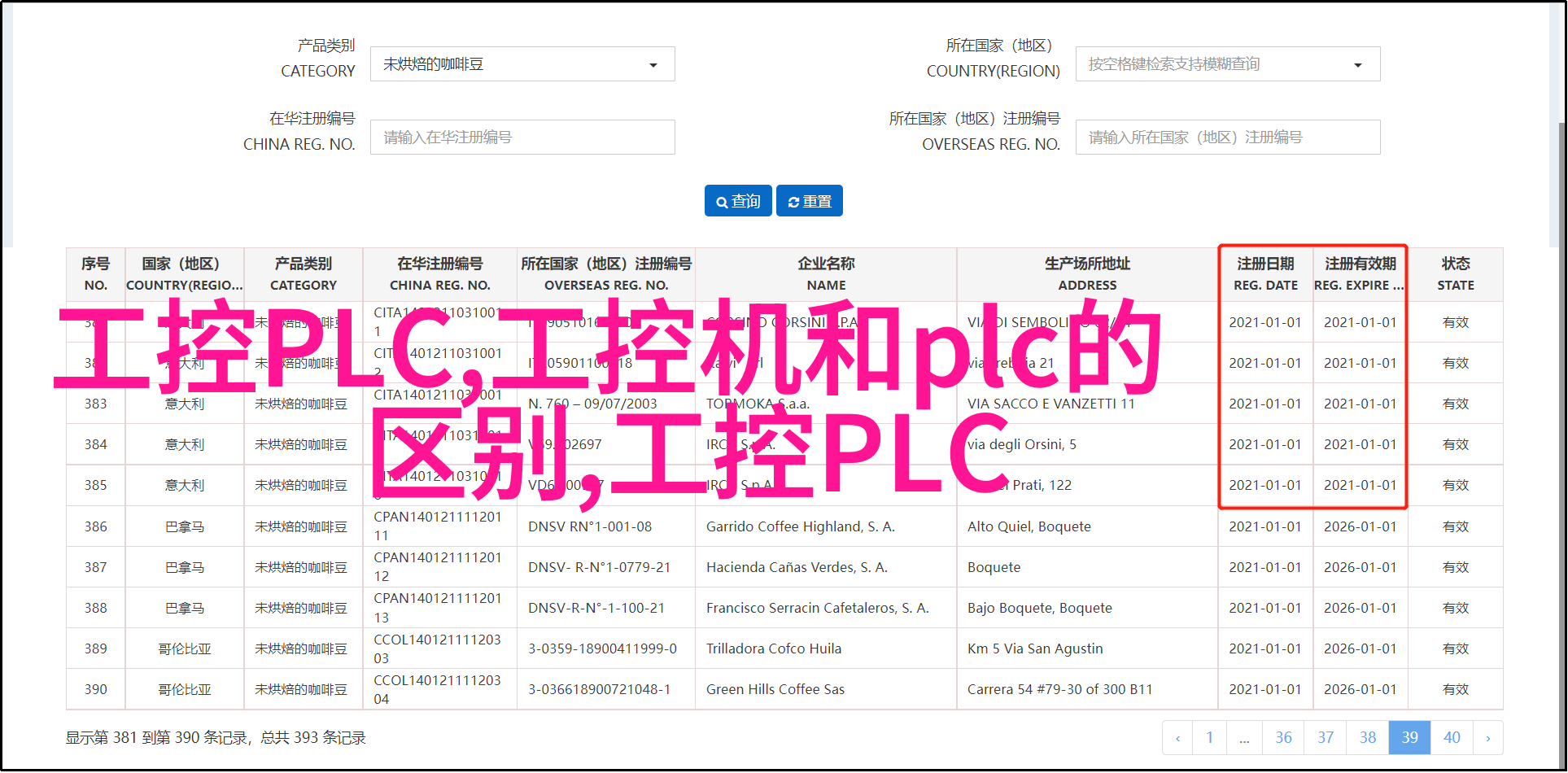Select the Green Hills Coffee Sas row

tap(775, 689)
